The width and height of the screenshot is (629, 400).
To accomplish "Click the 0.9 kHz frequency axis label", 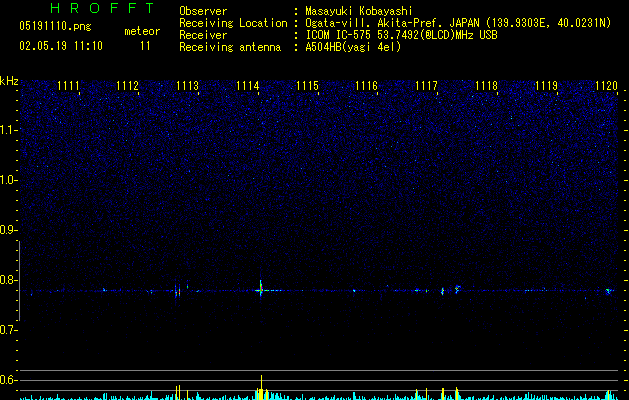I will pos(8,230).
